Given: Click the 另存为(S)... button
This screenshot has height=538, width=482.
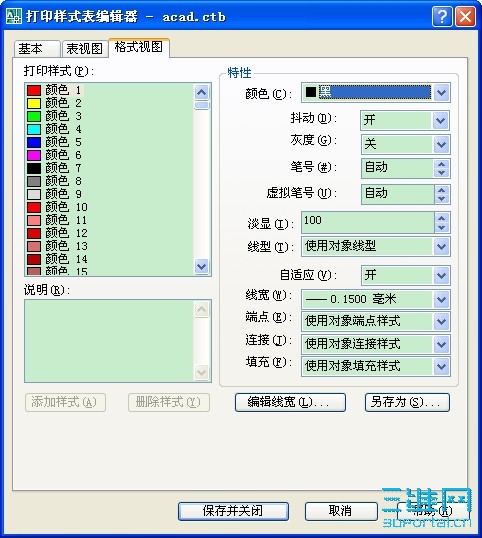Looking at the screenshot, I should tap(407, 402).
